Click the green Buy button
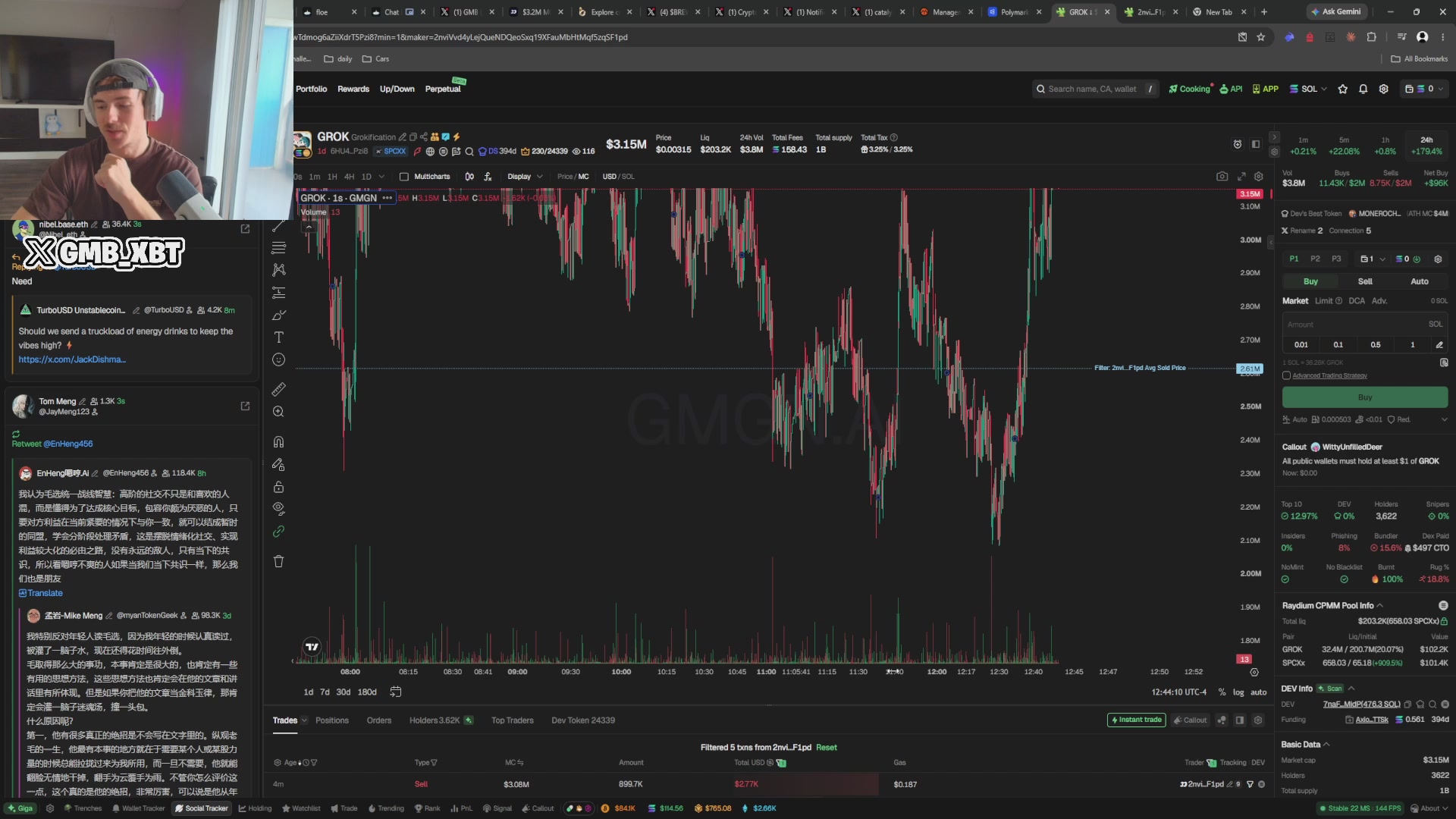1456x819 pixels. pos(1365,397)
